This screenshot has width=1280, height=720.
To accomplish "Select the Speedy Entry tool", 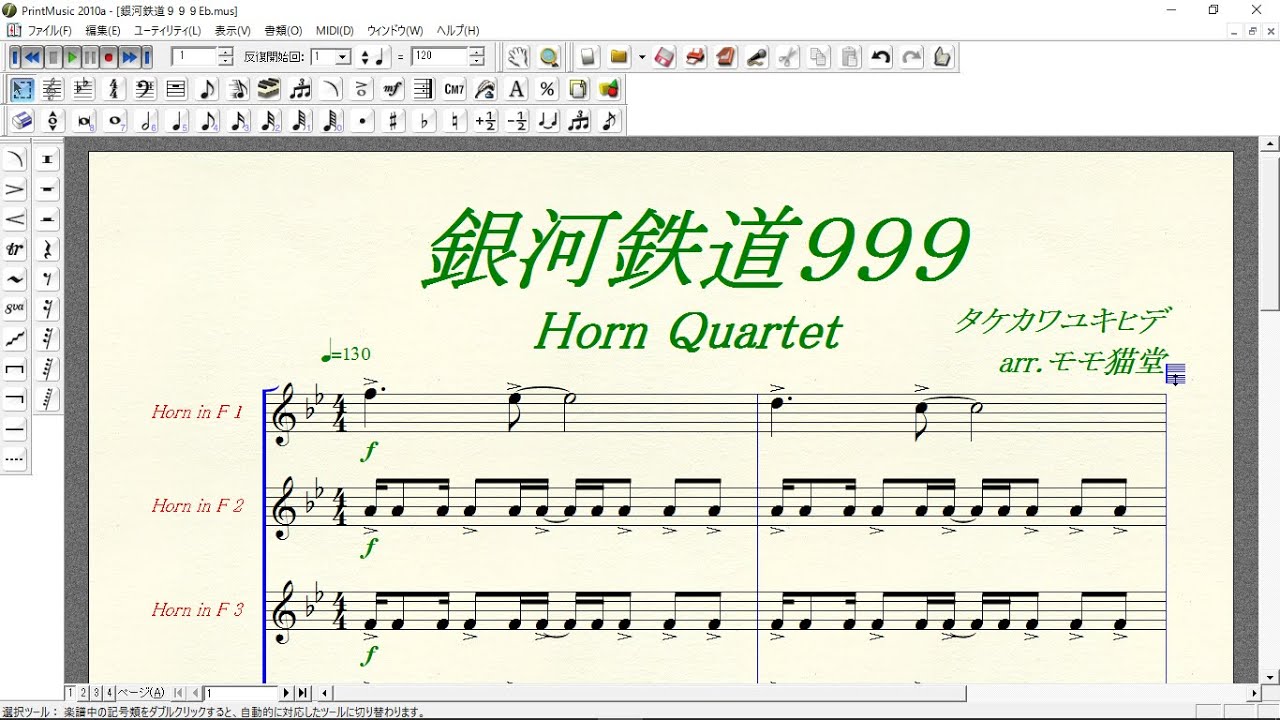I will [238, 89].
